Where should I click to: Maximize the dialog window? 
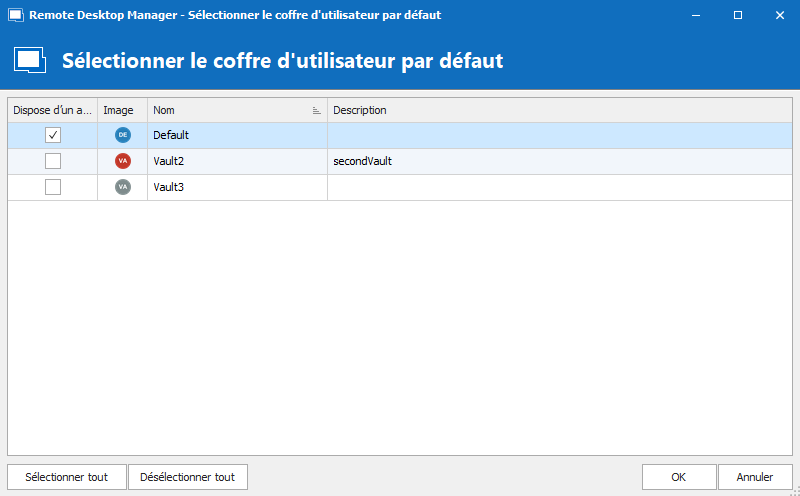tap(737, 16)
